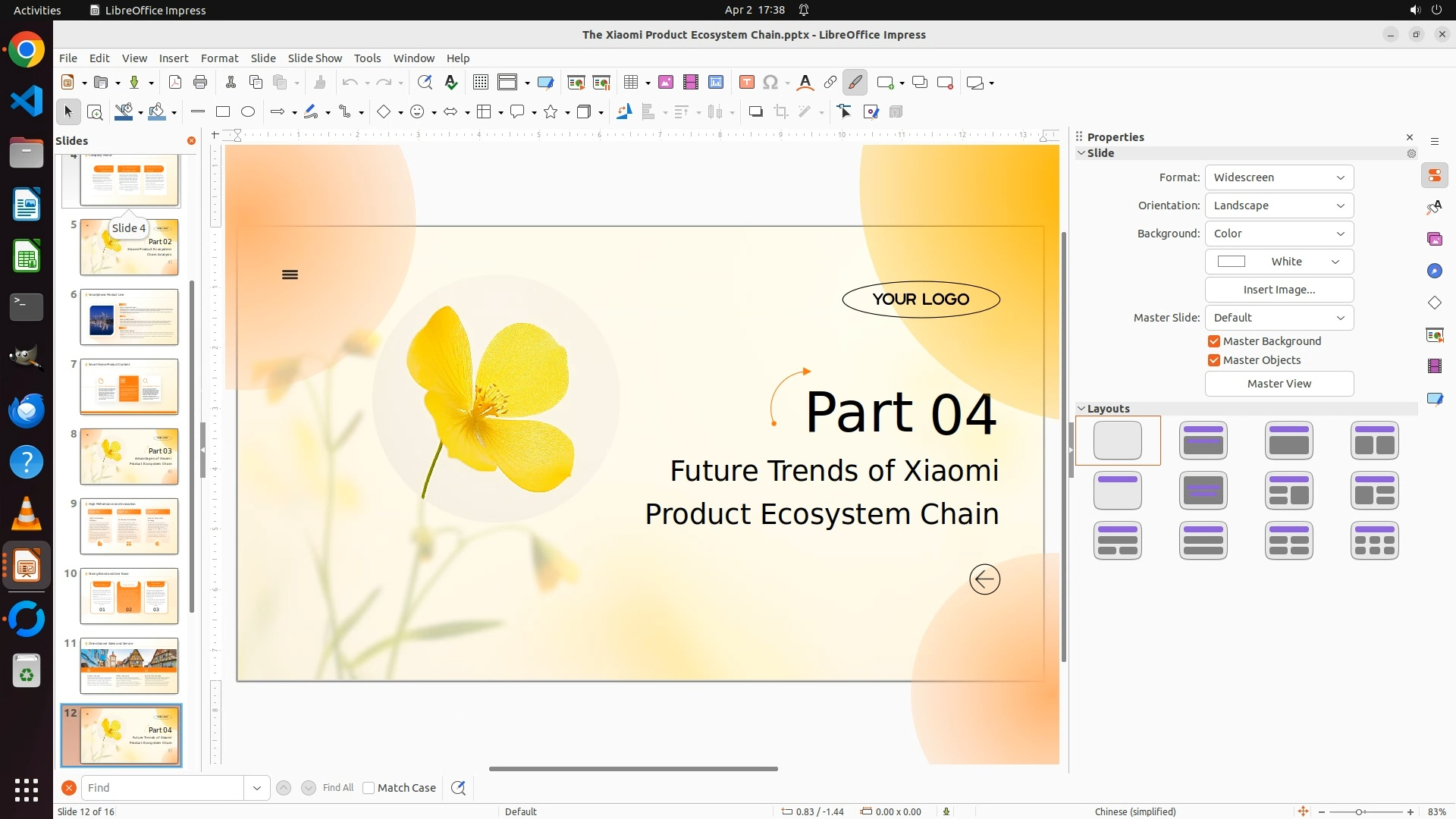The image size is (1456, 819).
Task: Open the Format menu
Action: coord(219,58)
